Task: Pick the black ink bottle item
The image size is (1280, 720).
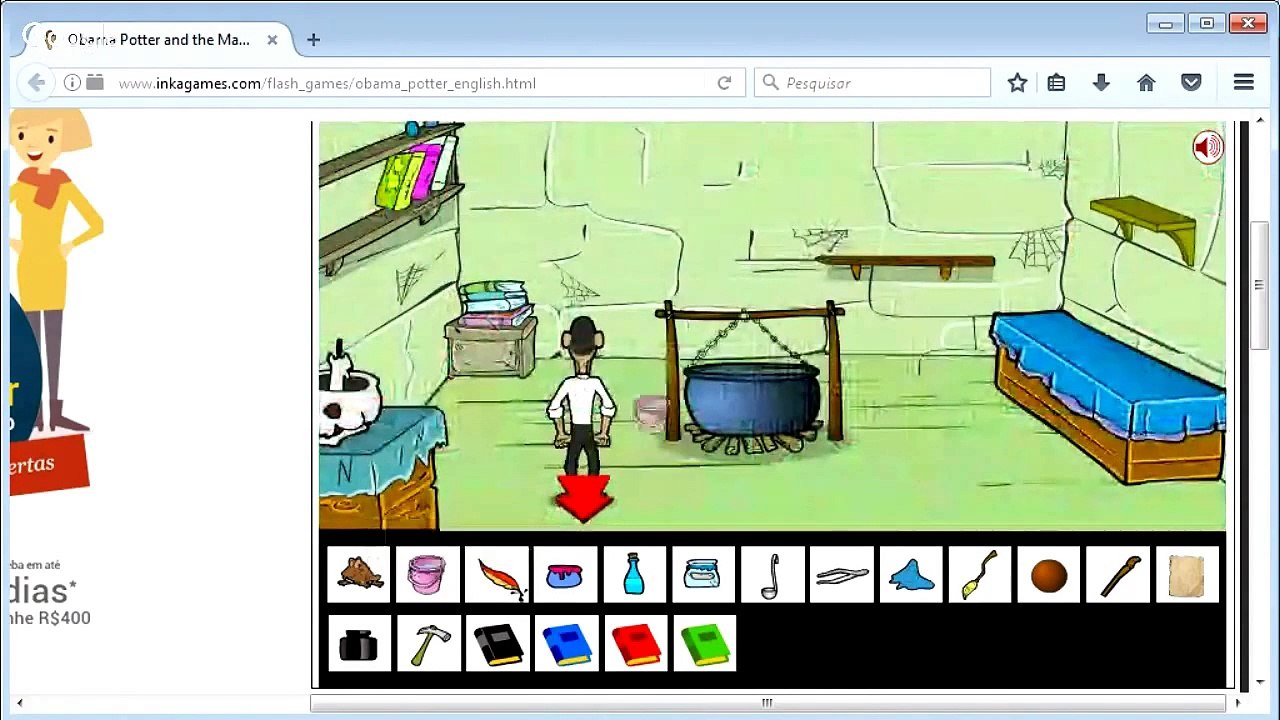Action: [x=359, y=643]
